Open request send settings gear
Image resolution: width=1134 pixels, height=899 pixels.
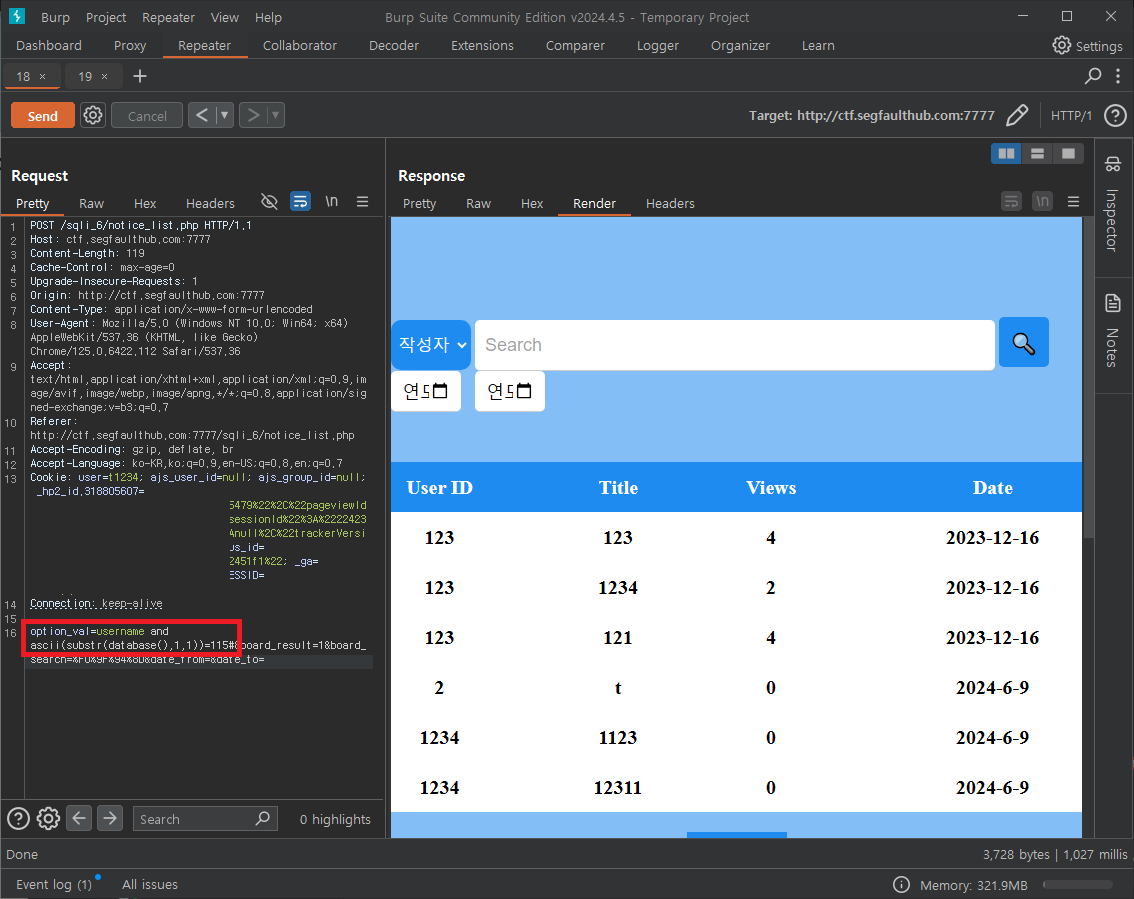93,115
